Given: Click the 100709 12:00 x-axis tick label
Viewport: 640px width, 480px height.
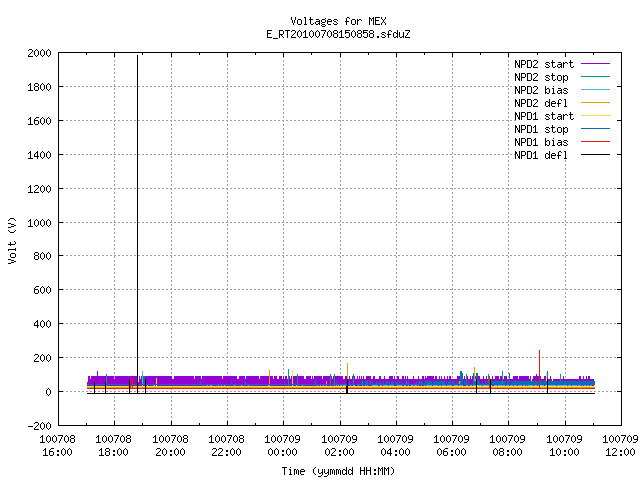Looking at the screenshot, I should 620,446.
